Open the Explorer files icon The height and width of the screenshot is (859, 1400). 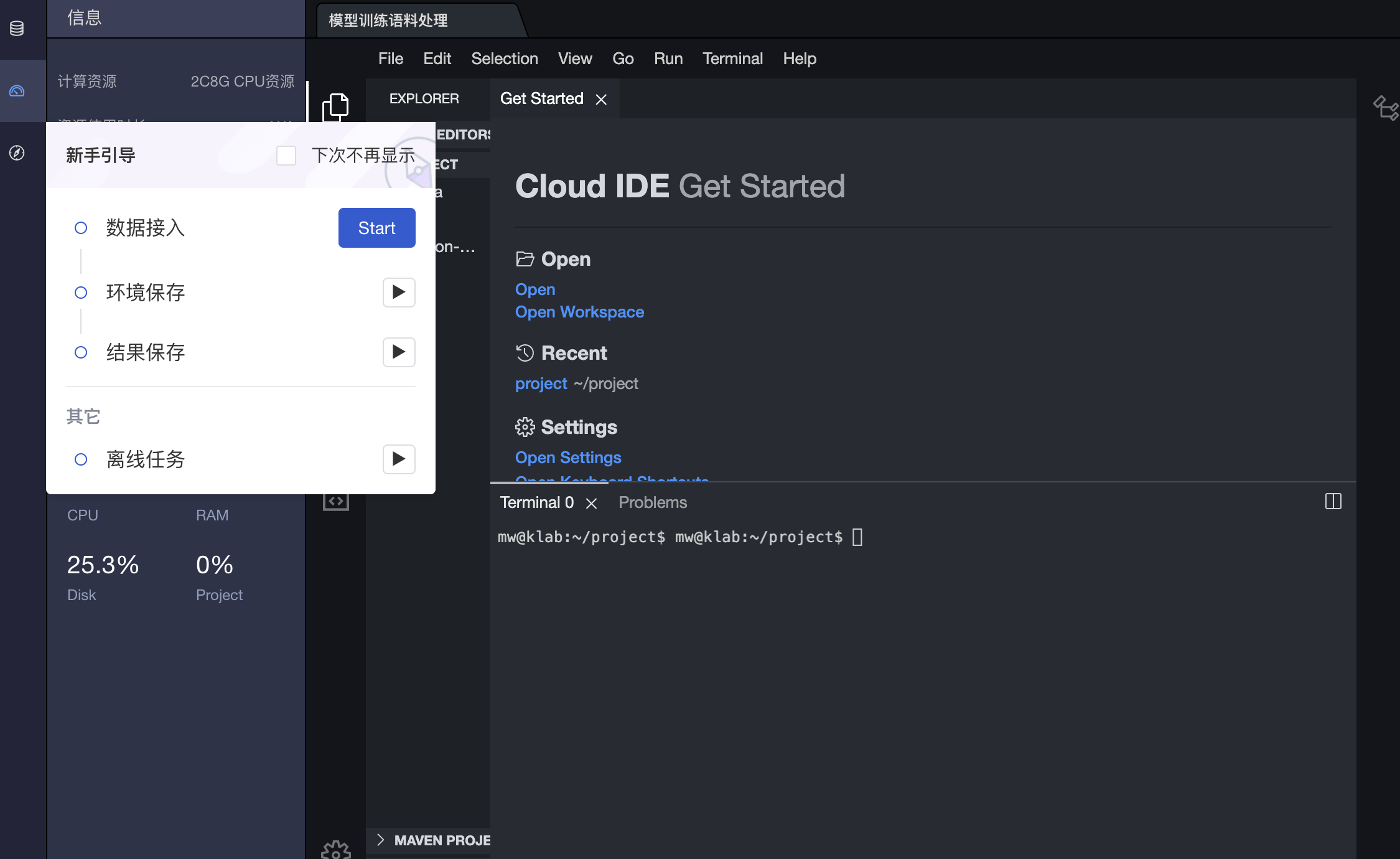pos(335,106)
